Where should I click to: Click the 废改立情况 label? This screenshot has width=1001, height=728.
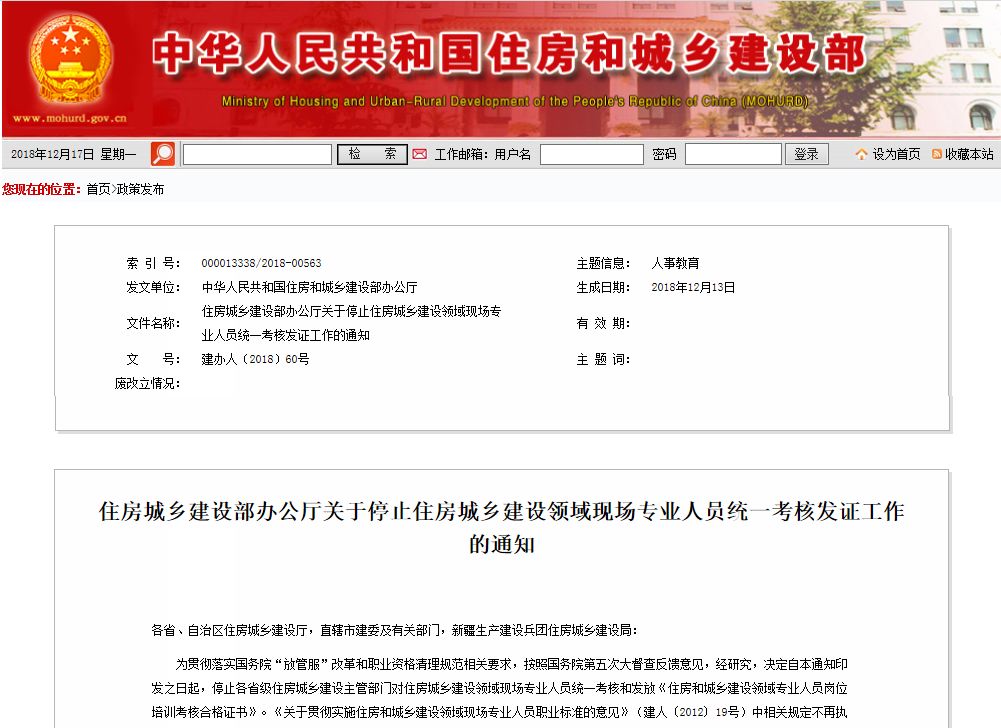click(147, 383)
